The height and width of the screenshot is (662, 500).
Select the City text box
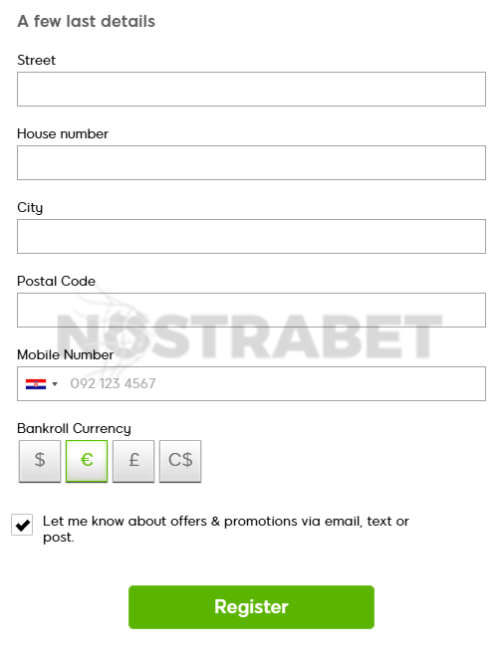point(251,236)
